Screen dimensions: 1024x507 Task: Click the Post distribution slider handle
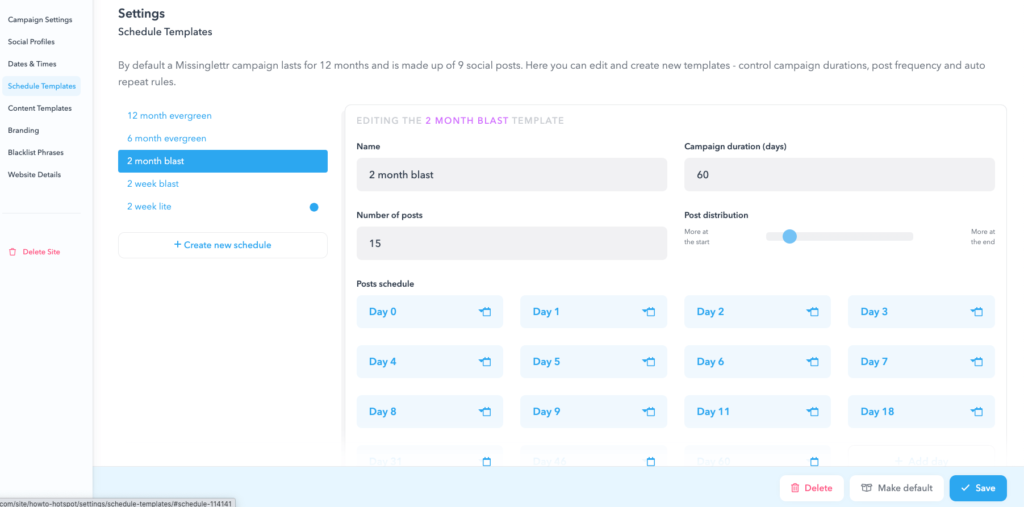[x=789, y=237]
